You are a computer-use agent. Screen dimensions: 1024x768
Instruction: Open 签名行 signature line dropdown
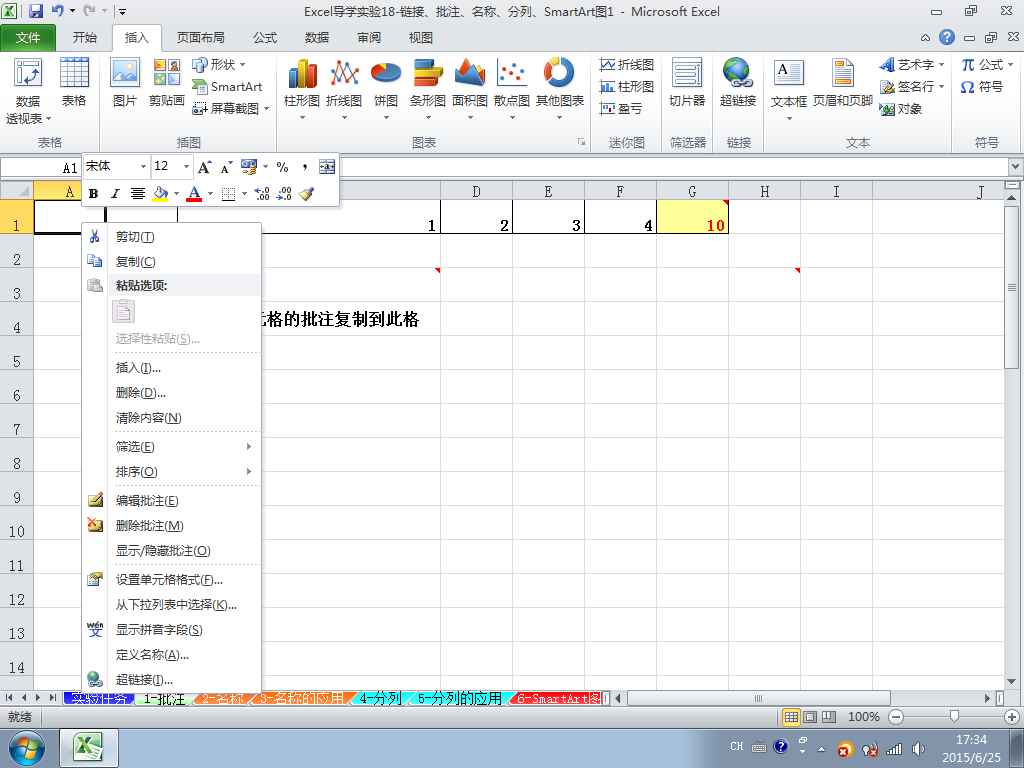coord(912,86)
